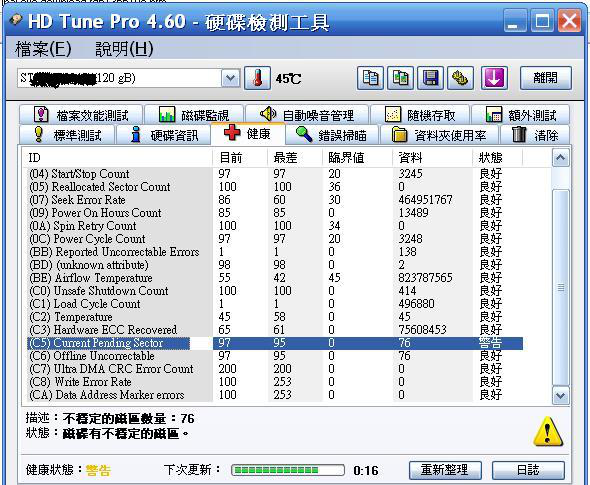Screen dimensions: 590x485
Task: Click the purple download arrow icon
Action: tap(494, 78)
